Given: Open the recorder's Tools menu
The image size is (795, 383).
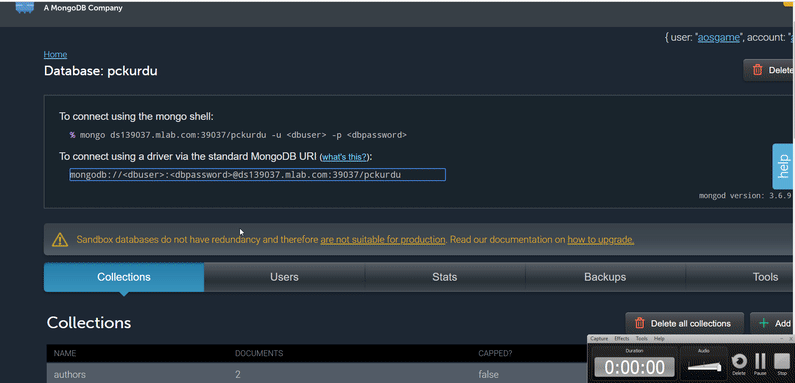Looking at the screenshot, I should pyautogui.click(x=641, y=338).
